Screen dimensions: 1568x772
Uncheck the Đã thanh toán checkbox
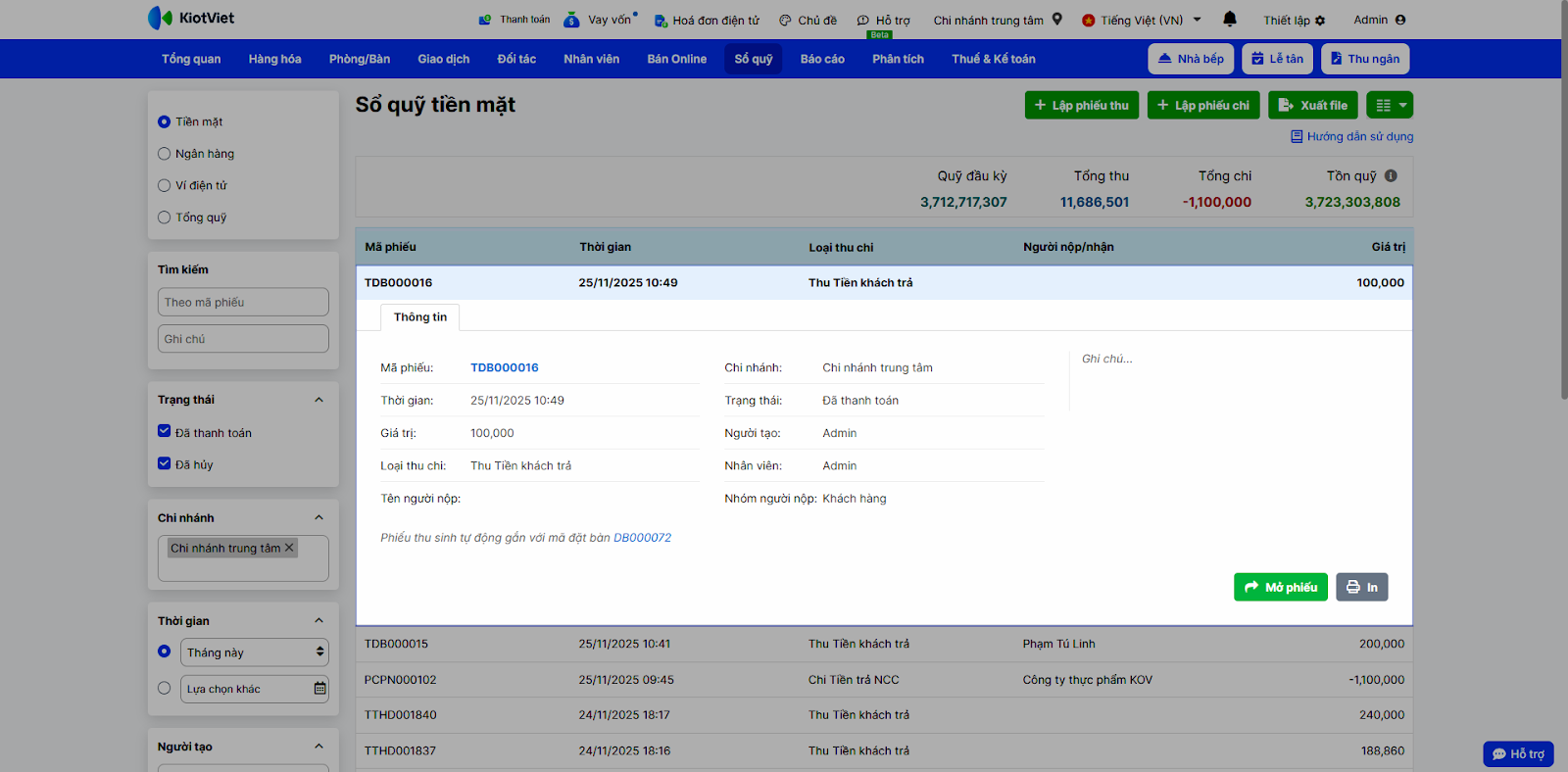coord(165,431)
